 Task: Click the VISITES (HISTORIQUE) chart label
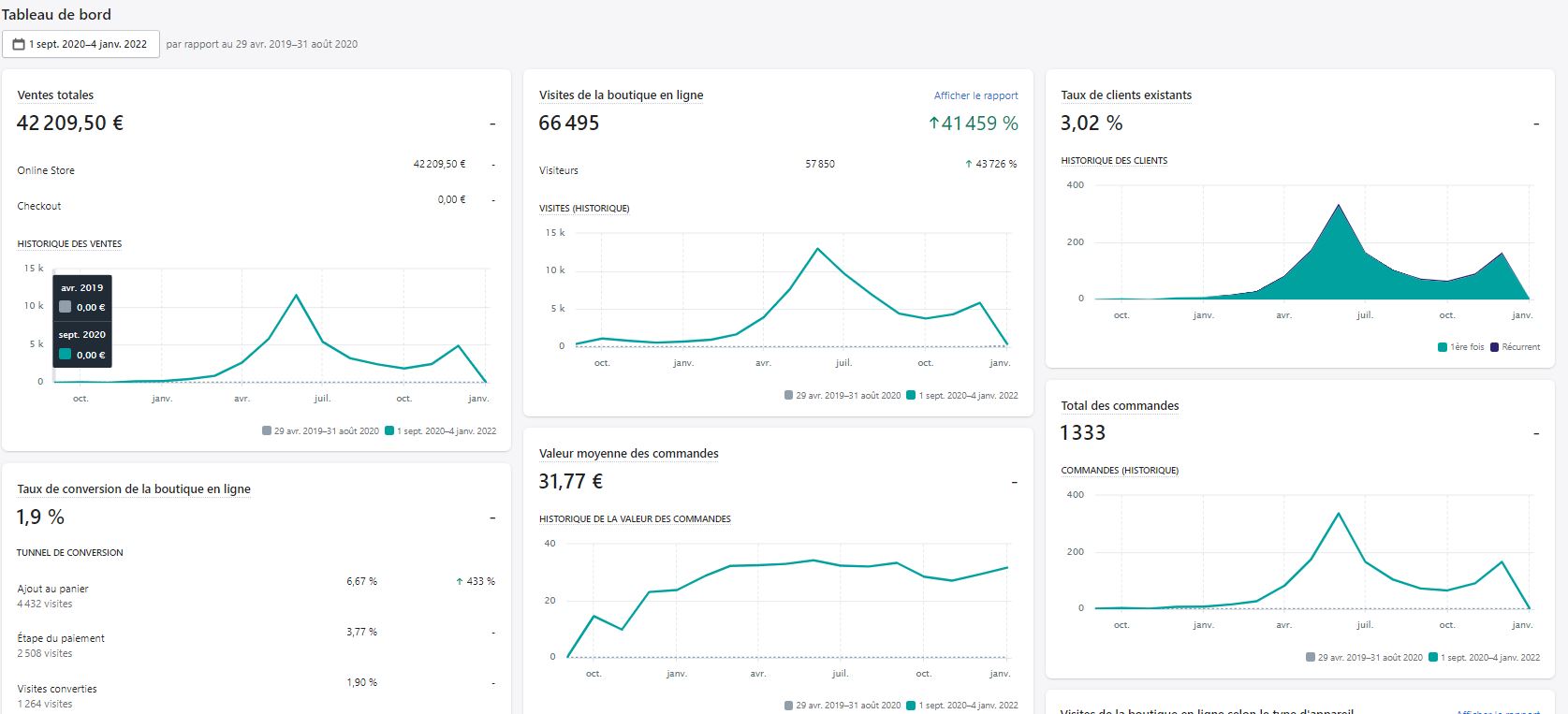pyautogui.click(x=584, y=209)
